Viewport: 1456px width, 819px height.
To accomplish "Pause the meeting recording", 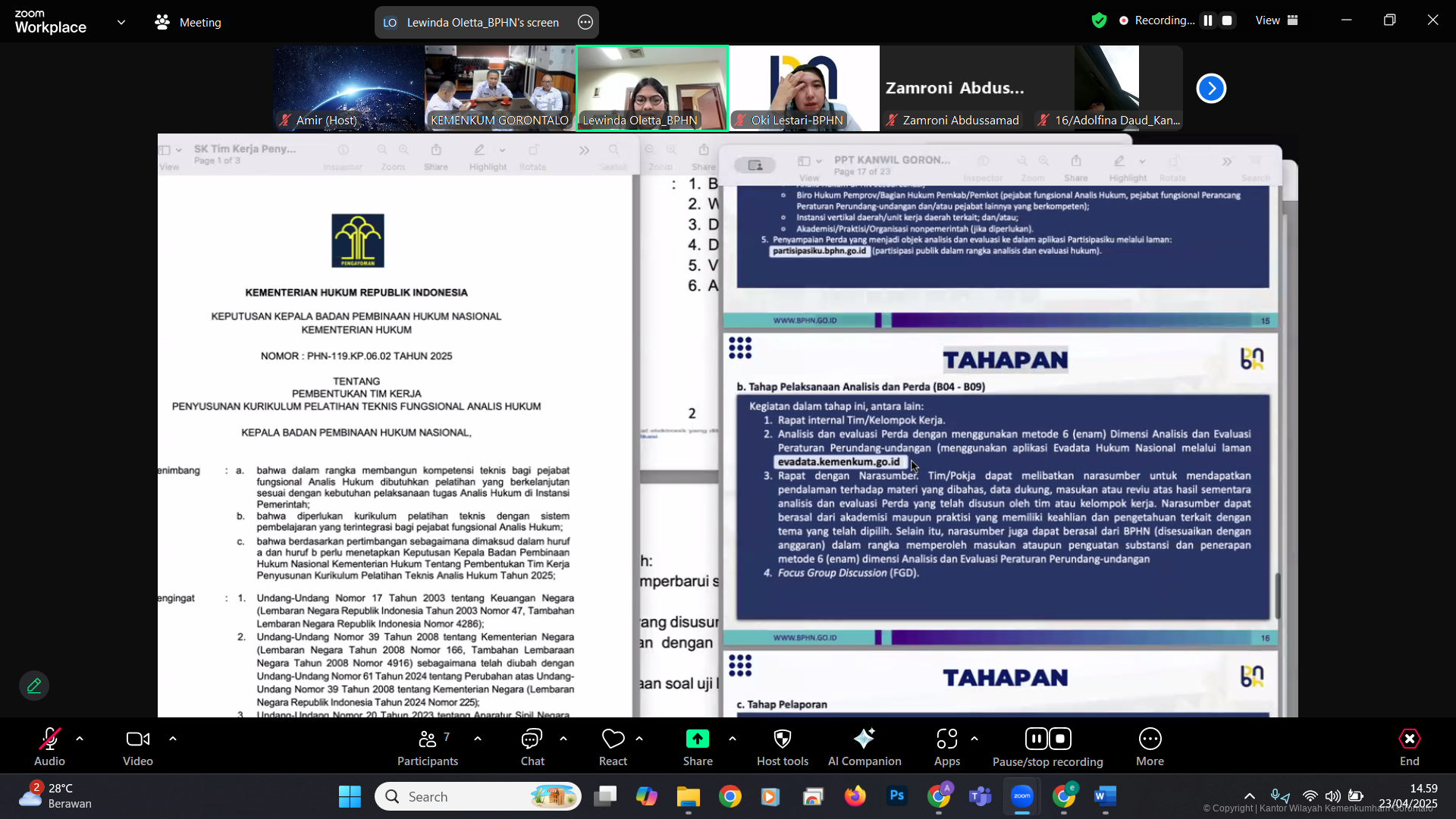I will click(1037, 739).
